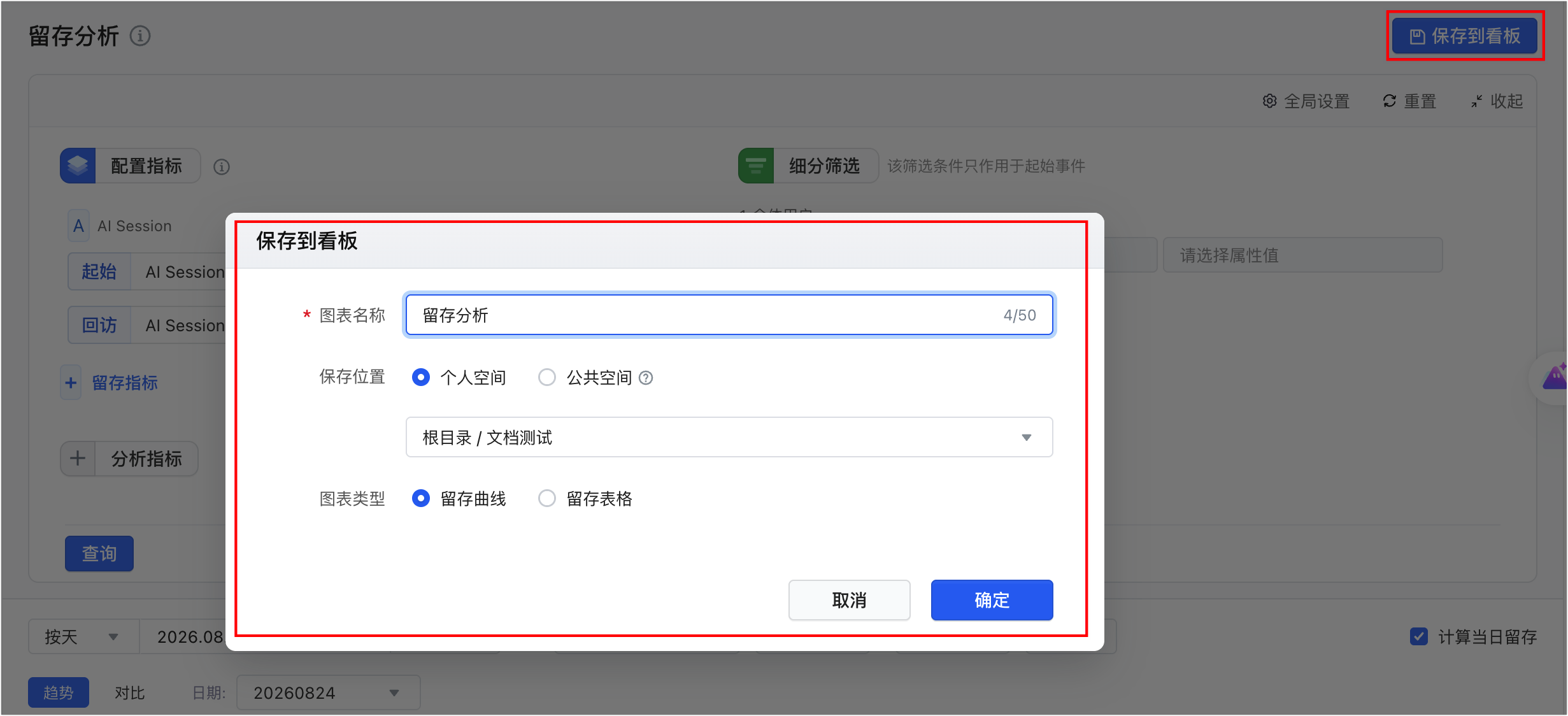Viewport: 1568px width, 716px height.
Task: Open the 按天 granularity dropdown
Action: [x=83, y=636]
